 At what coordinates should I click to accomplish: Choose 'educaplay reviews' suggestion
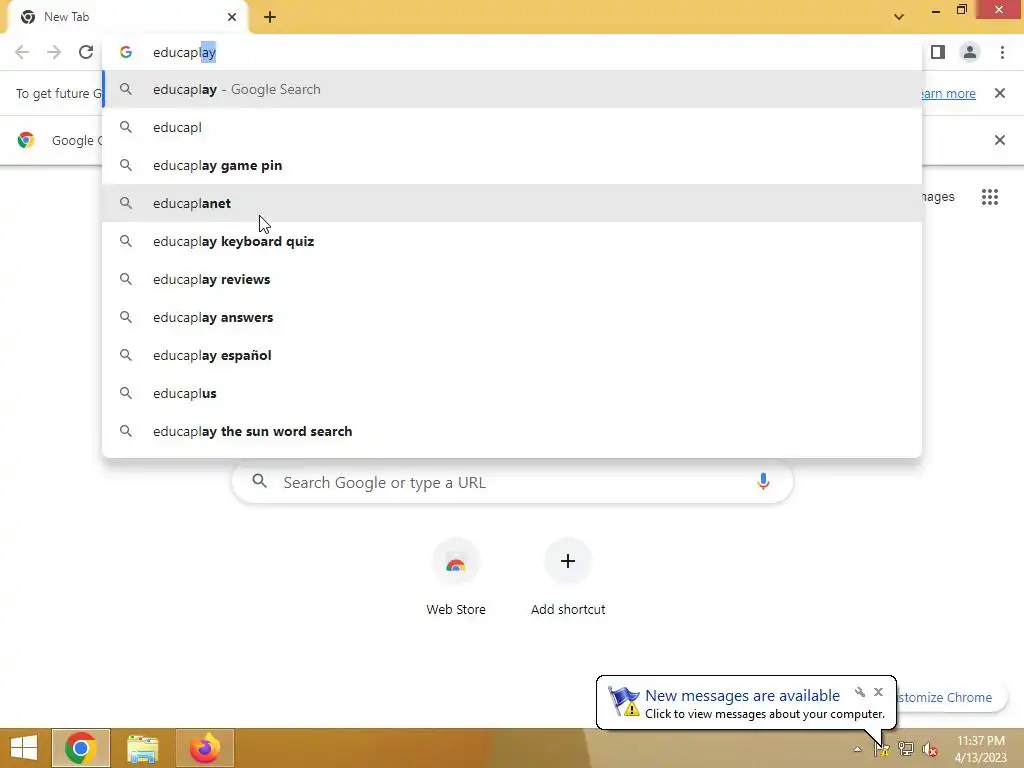tap(512, 279)
